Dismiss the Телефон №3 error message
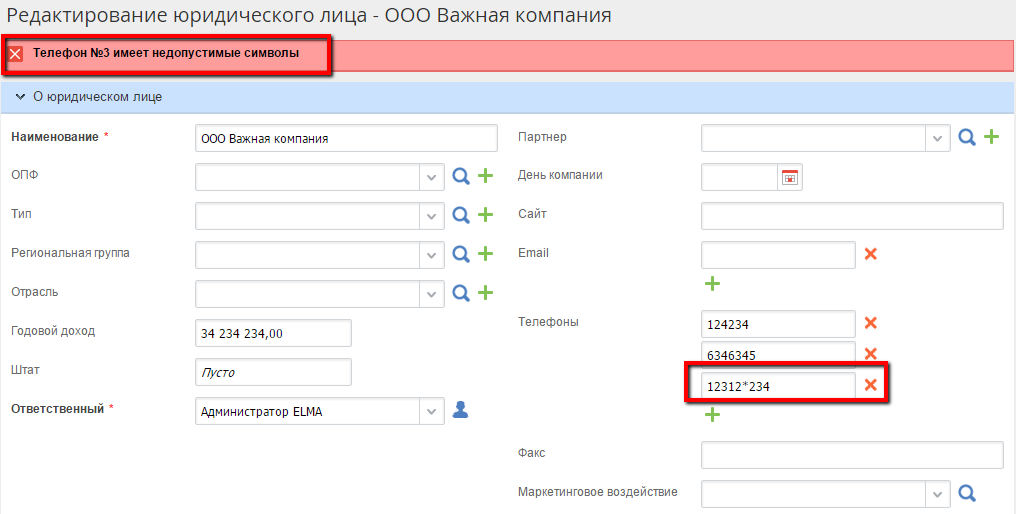 pos(16,54)
